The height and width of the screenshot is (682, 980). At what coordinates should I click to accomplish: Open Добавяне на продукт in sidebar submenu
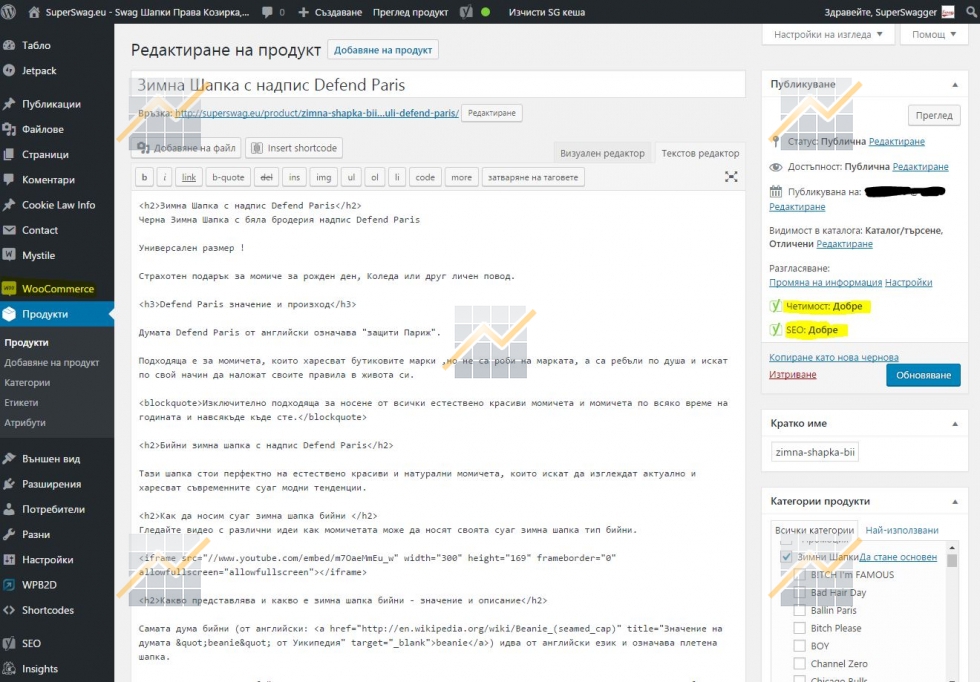(x=52, y=363)
